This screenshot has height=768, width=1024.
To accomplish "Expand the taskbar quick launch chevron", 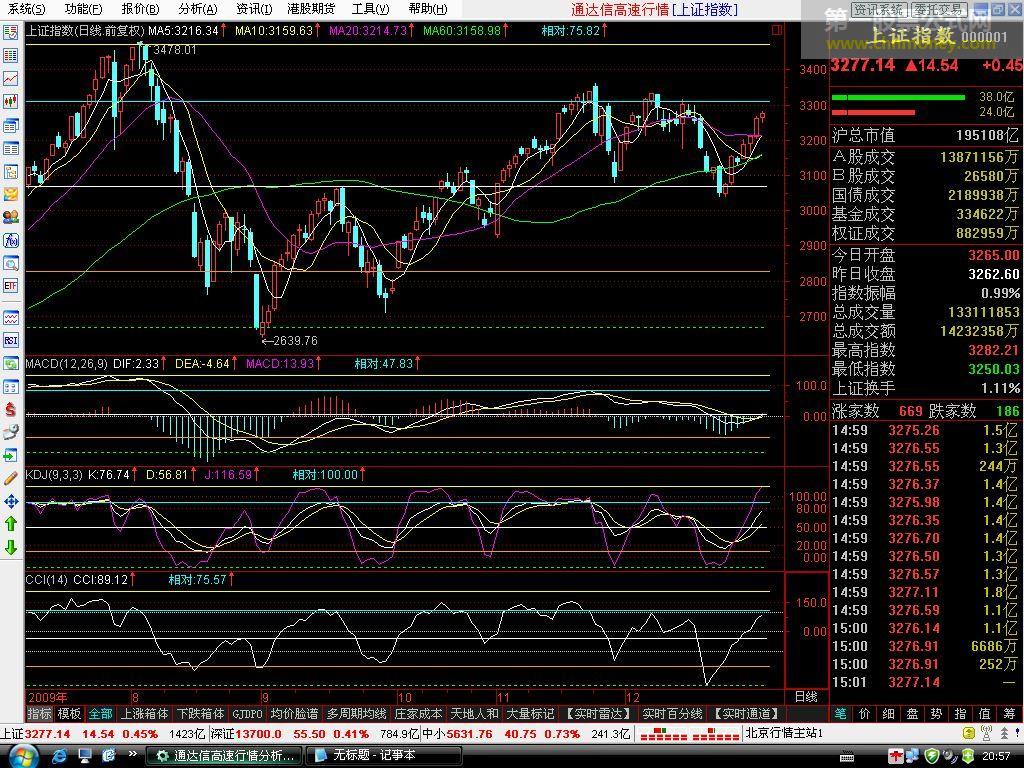I will point(133,754).
